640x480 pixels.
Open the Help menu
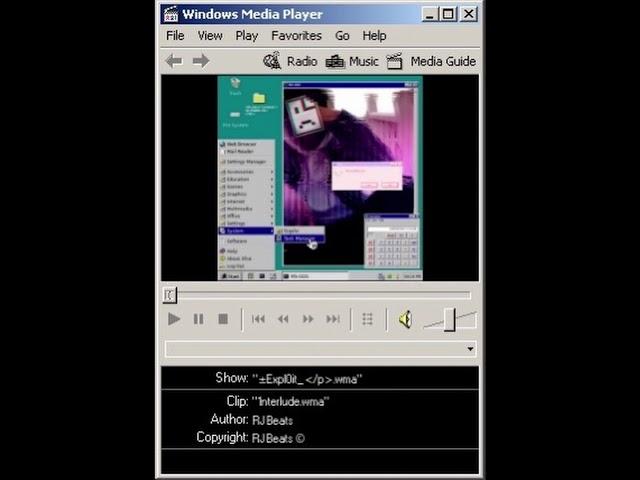pos(374,36)
